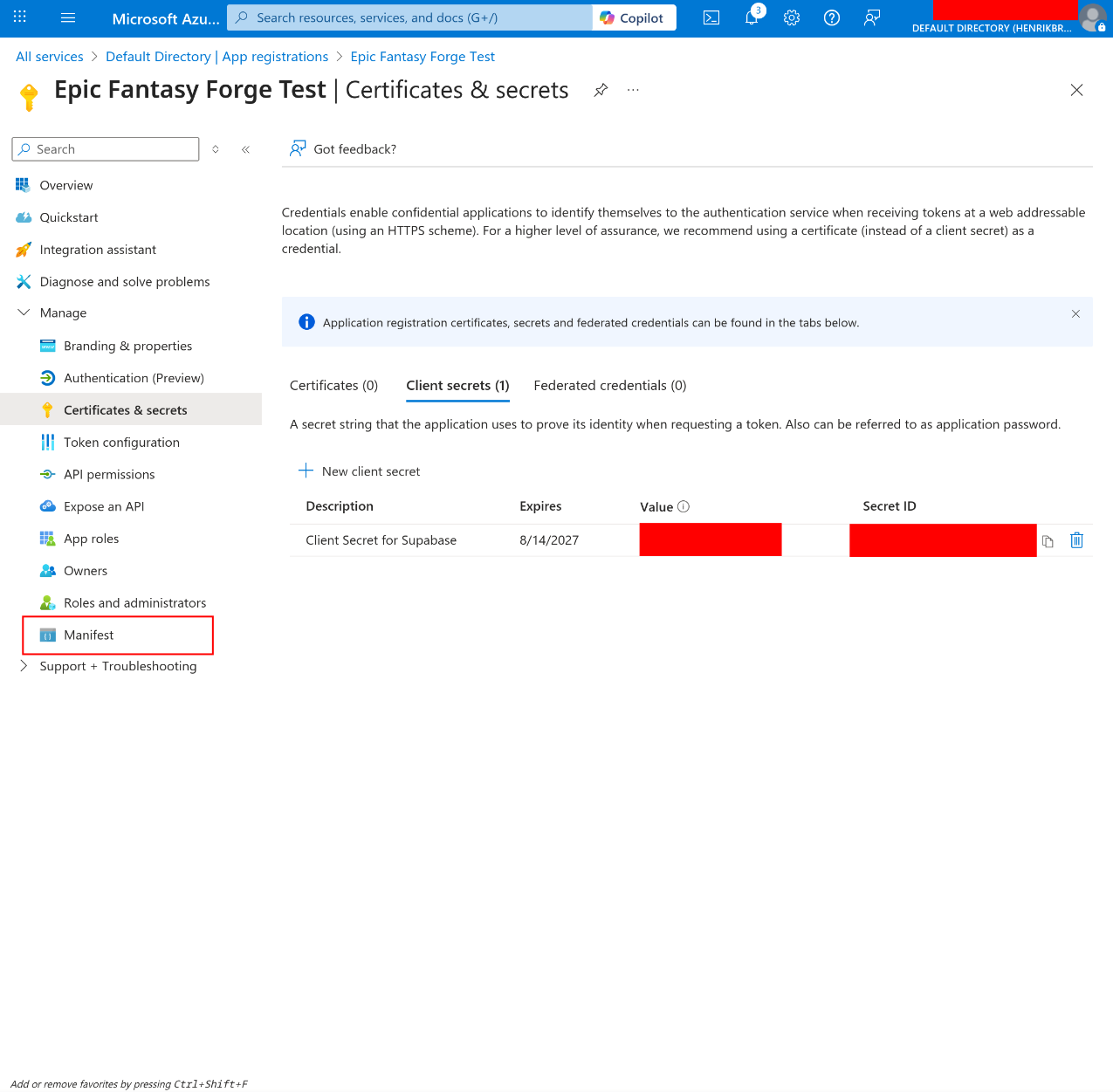Open the help and support pane
This screenshot has width=1113, height=1092.
[831, 17]
